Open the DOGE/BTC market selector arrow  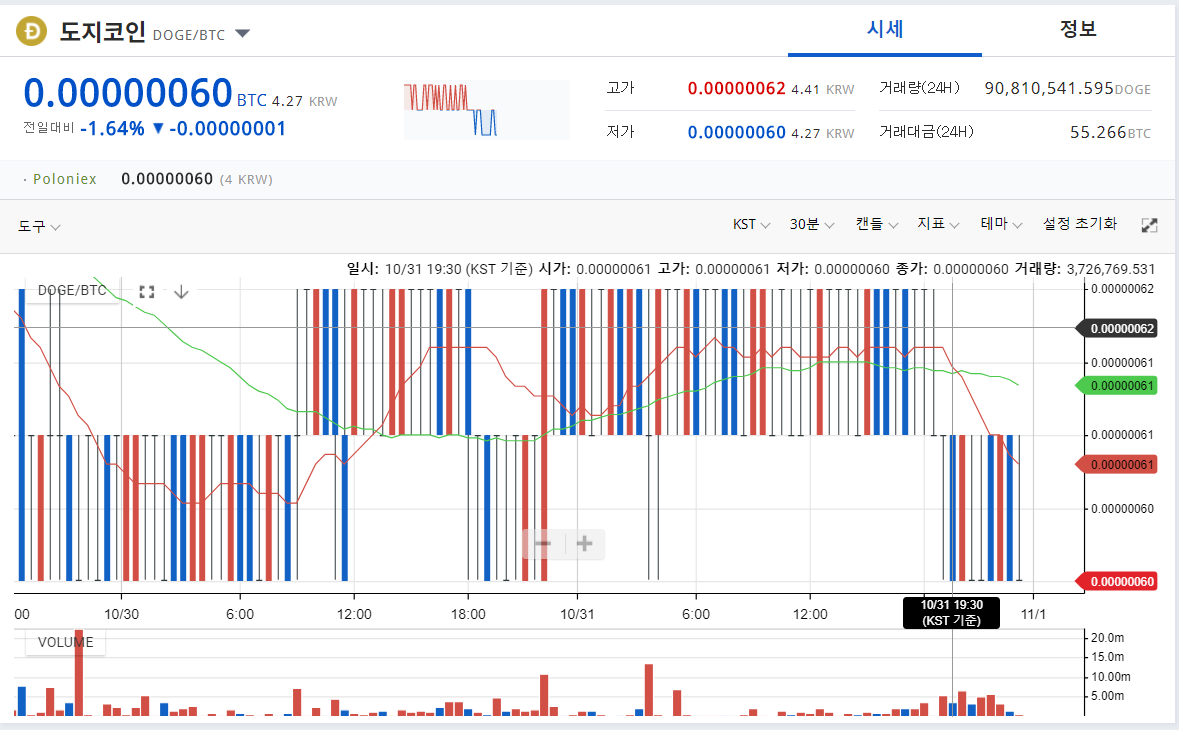[242, 33]
